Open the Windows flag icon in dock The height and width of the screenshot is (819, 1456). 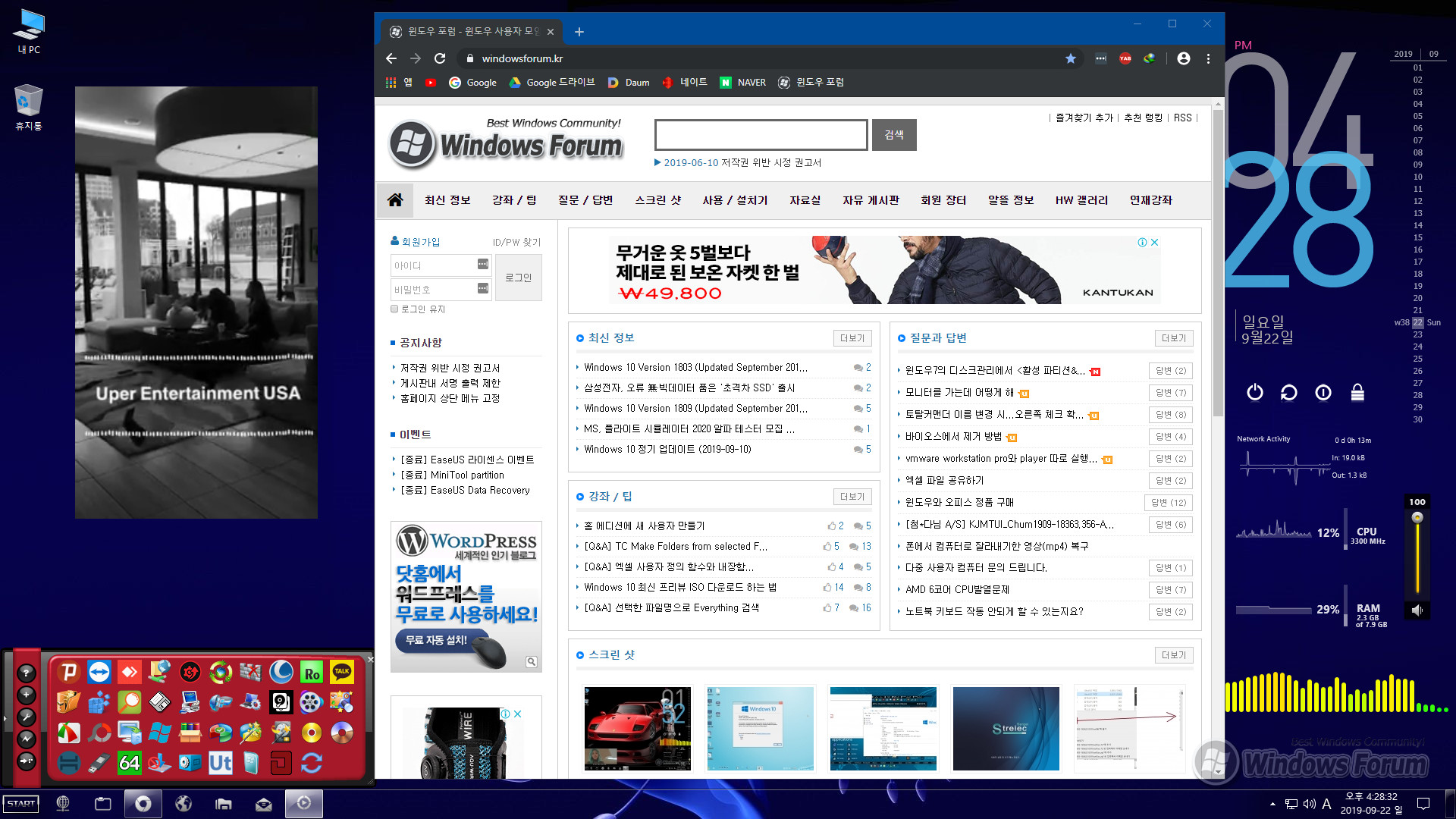click(160, 733)
